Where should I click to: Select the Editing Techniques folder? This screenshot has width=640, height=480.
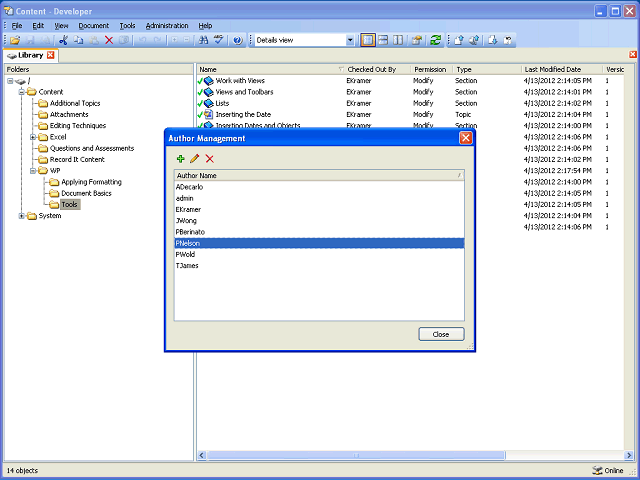[x=78, y=126]
